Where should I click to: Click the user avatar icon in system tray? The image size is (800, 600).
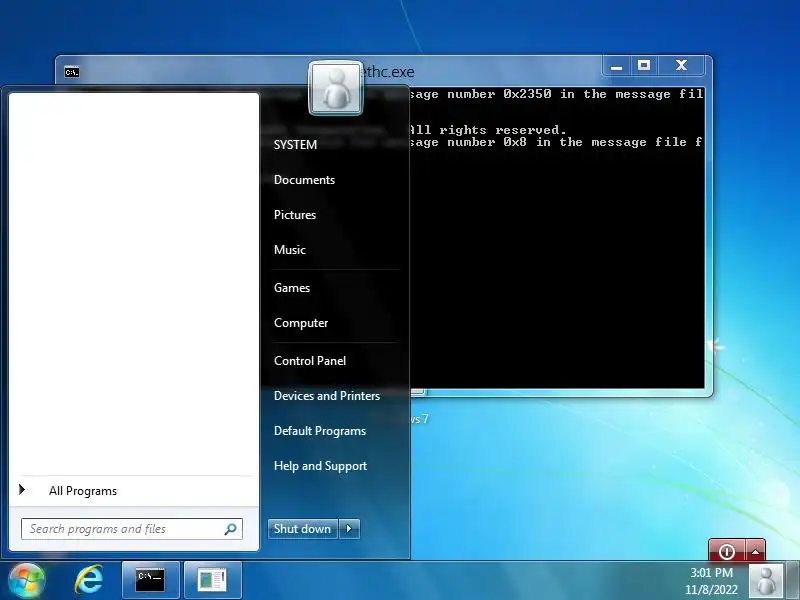[765, 581]
